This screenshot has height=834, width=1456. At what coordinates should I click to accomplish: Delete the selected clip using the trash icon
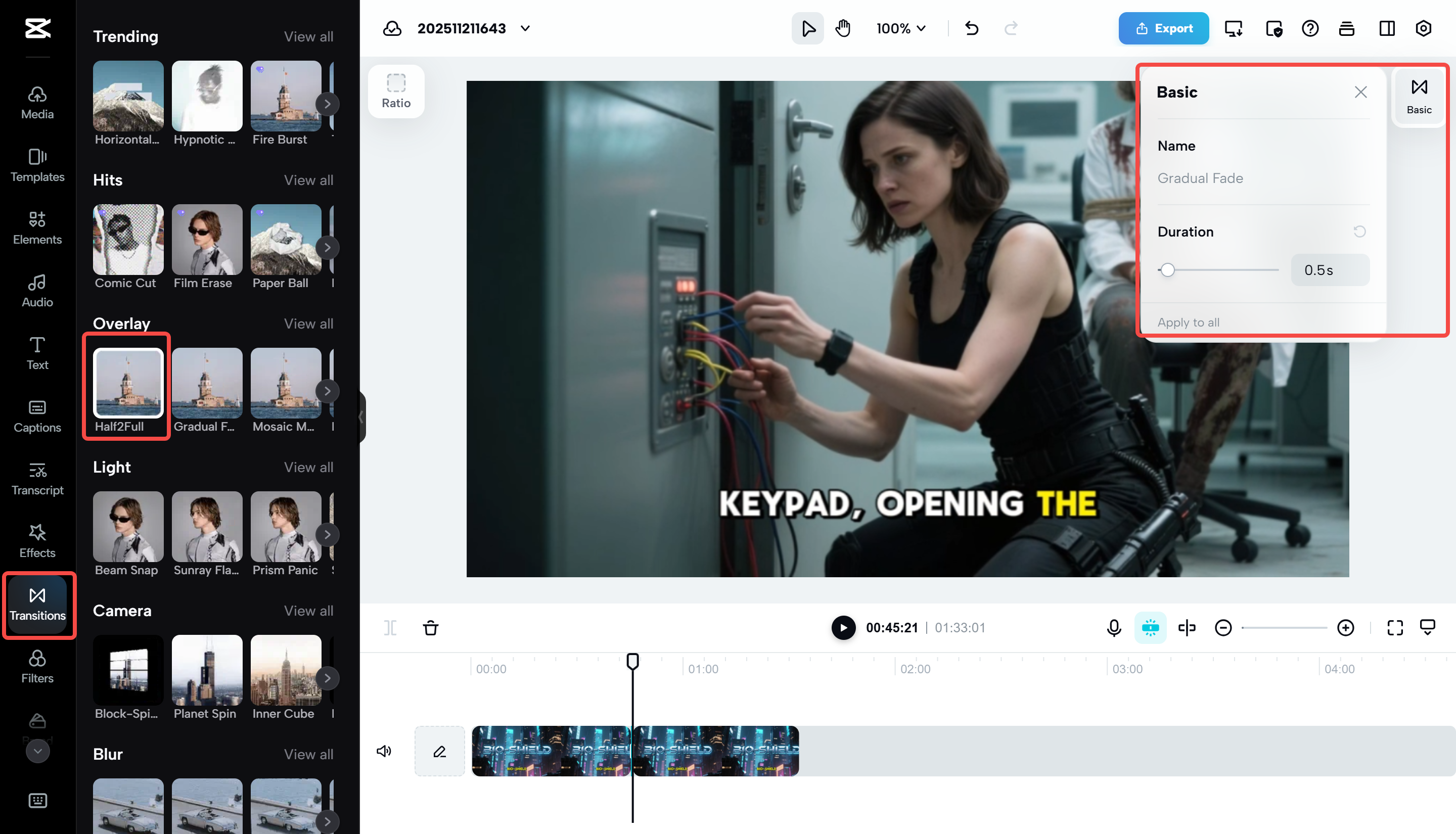tap(431, 628)
